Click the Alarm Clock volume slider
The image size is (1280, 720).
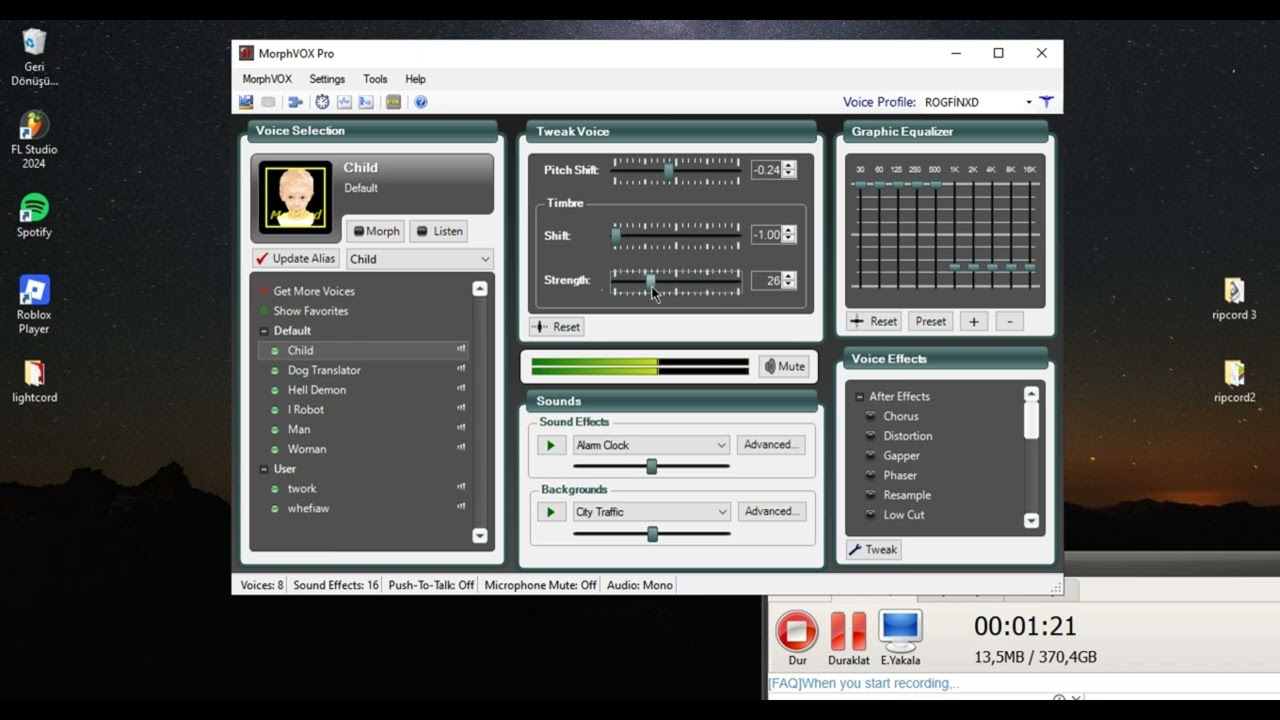tap(651, 466)
